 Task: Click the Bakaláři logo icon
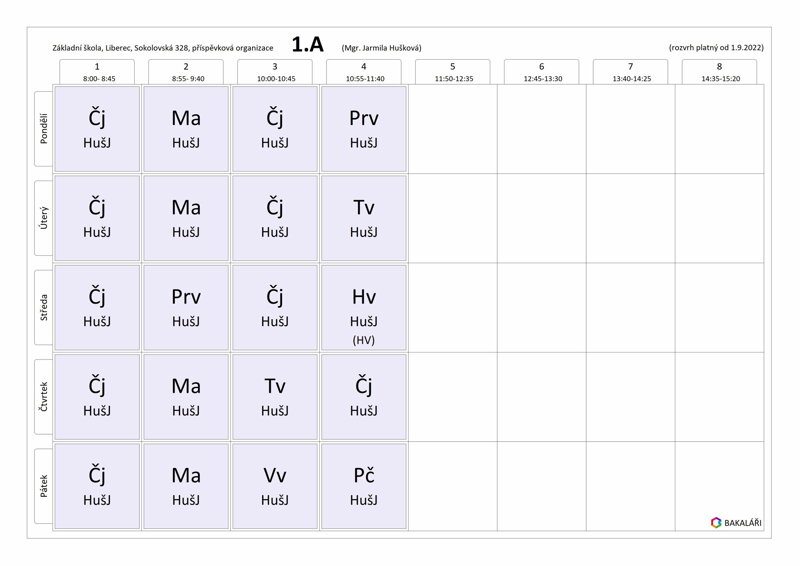(x=716, y=523)
